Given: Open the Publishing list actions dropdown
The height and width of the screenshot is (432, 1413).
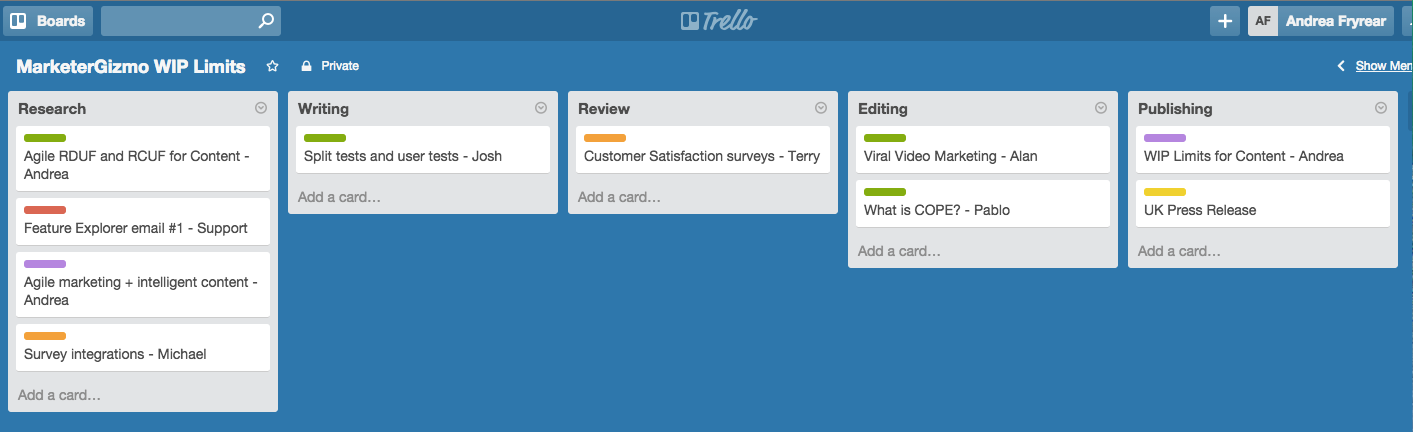Looking at the screenshot, I should pyautogui.click(x=1381, y=108).
